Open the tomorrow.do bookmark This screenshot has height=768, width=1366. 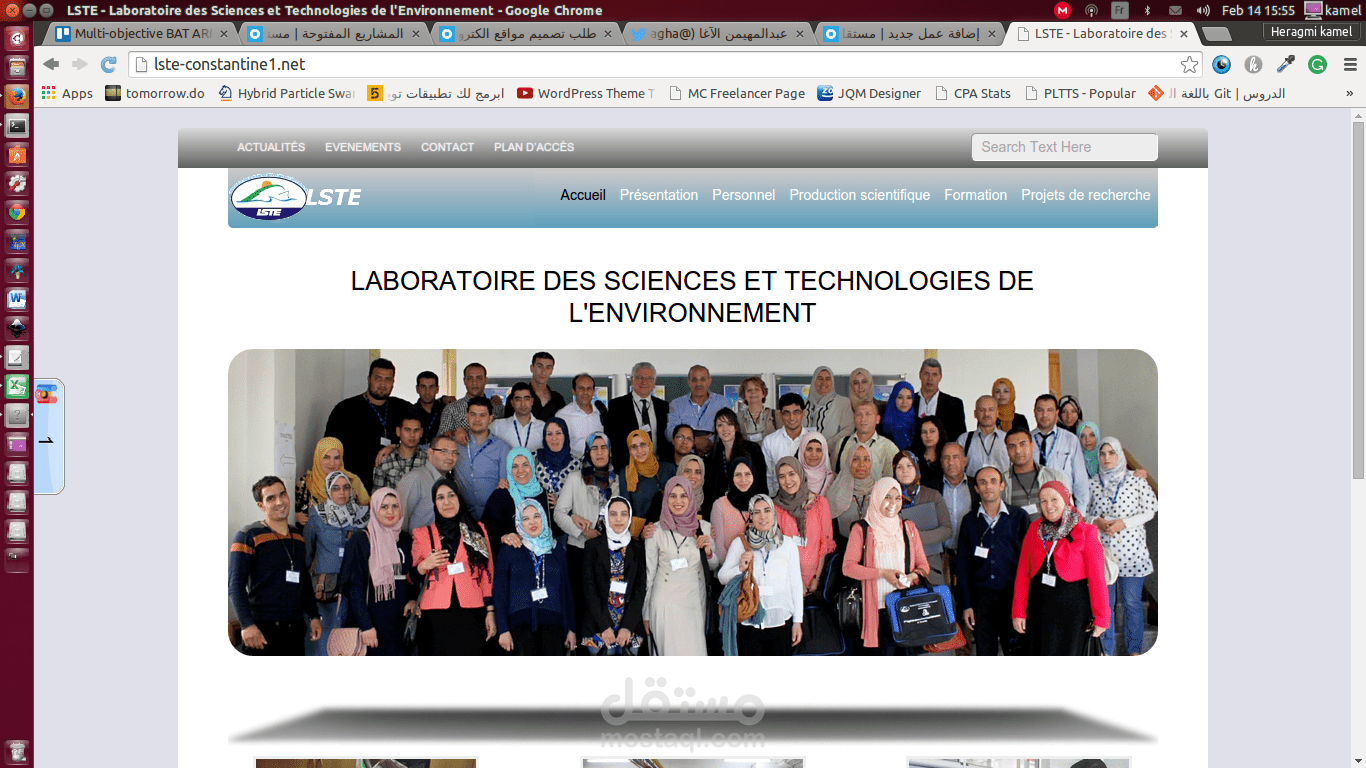click(155, 94)
